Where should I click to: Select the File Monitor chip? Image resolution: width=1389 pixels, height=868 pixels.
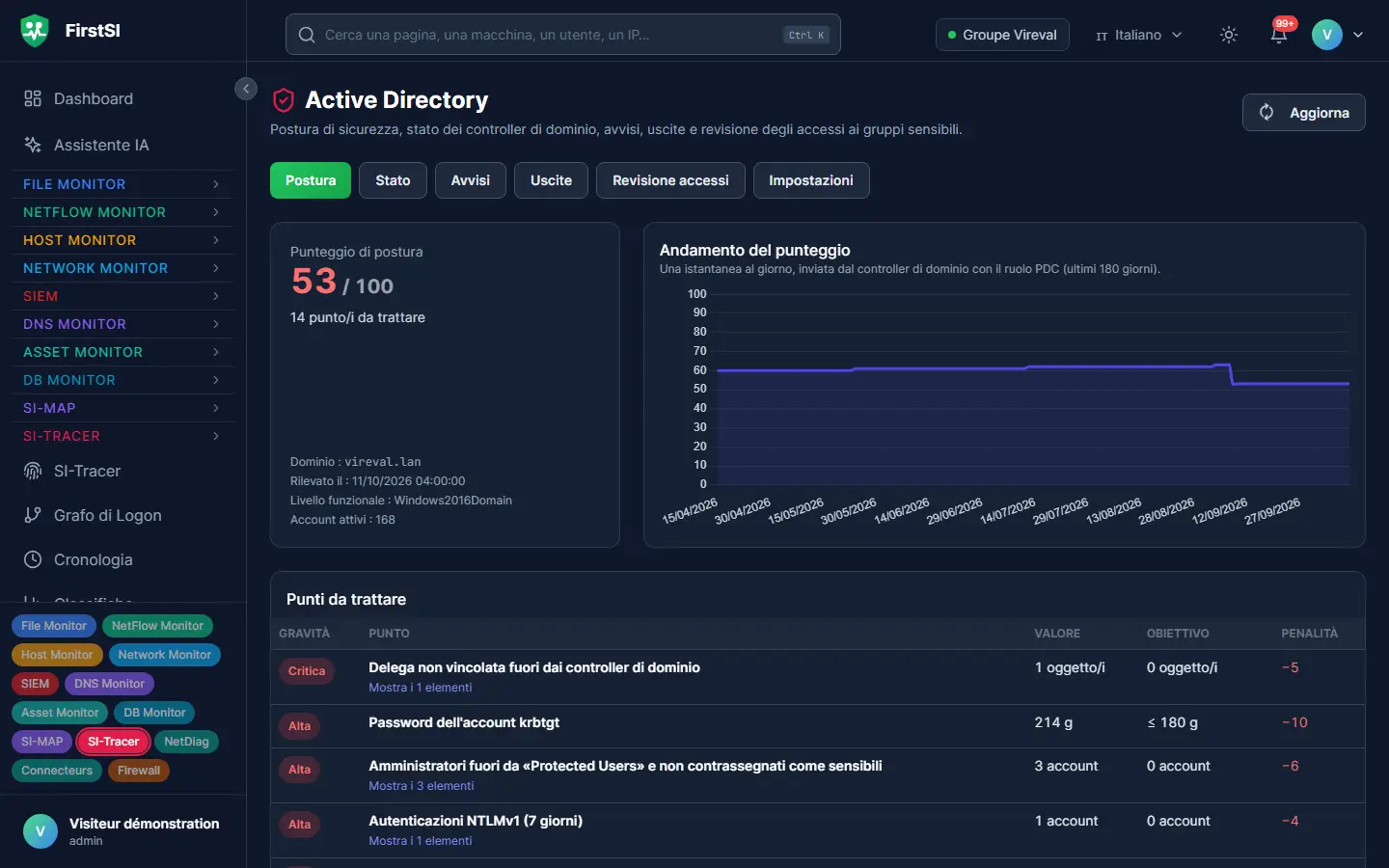(54, 626)
